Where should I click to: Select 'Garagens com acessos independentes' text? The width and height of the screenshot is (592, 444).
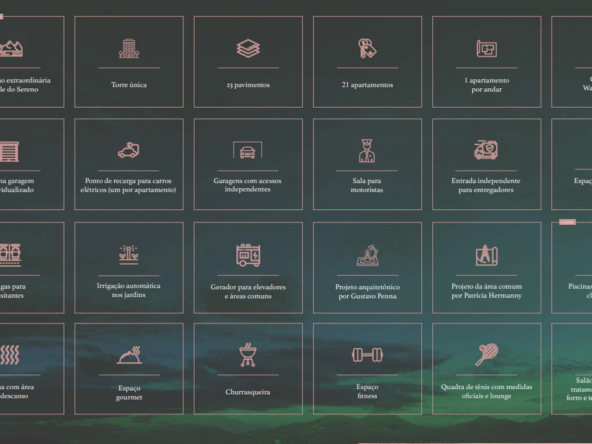pyautogui.click(x=247, y=185)
